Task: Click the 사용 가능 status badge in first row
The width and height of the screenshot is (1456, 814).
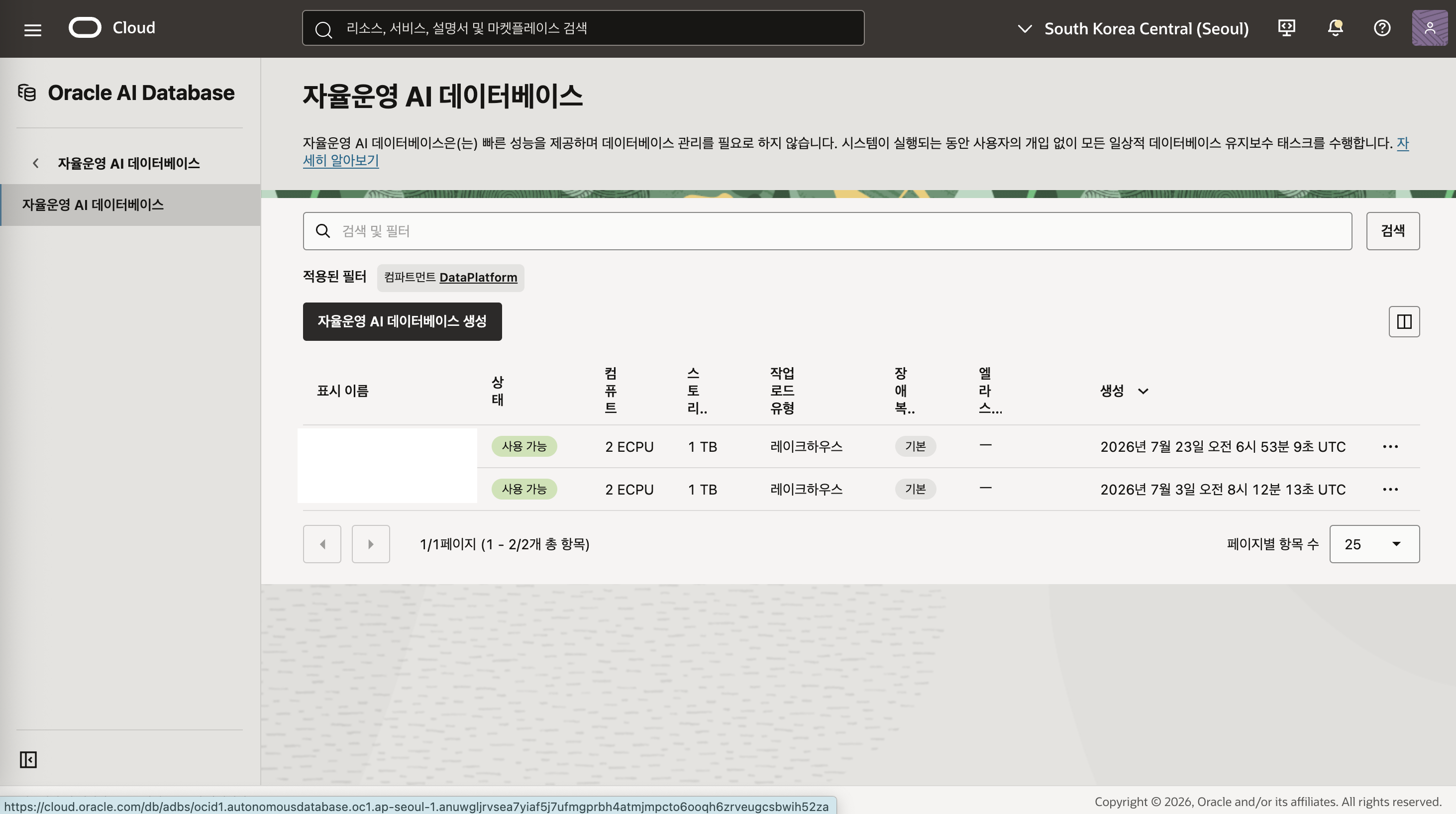Action: (524, 447)
